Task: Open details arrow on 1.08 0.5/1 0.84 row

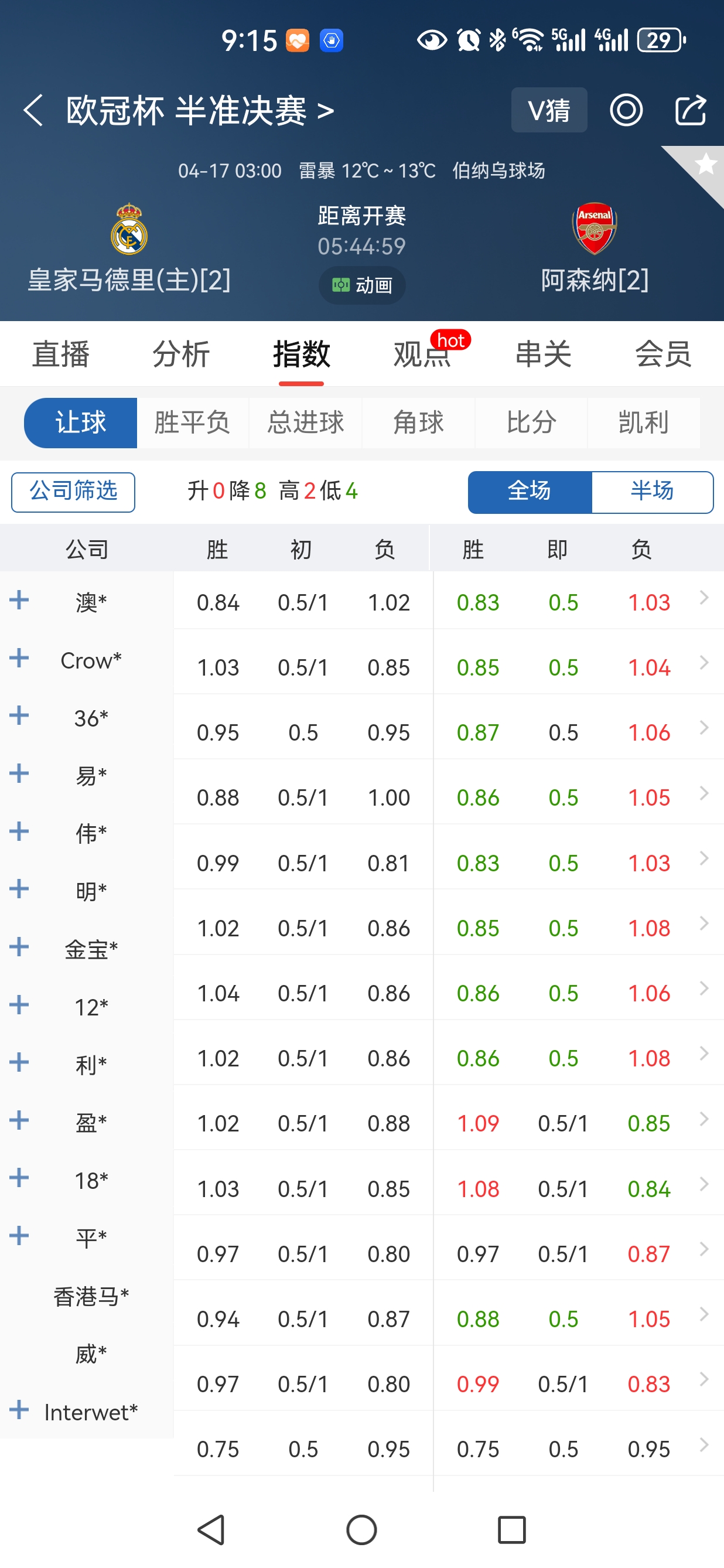Action: (705, 1184)
